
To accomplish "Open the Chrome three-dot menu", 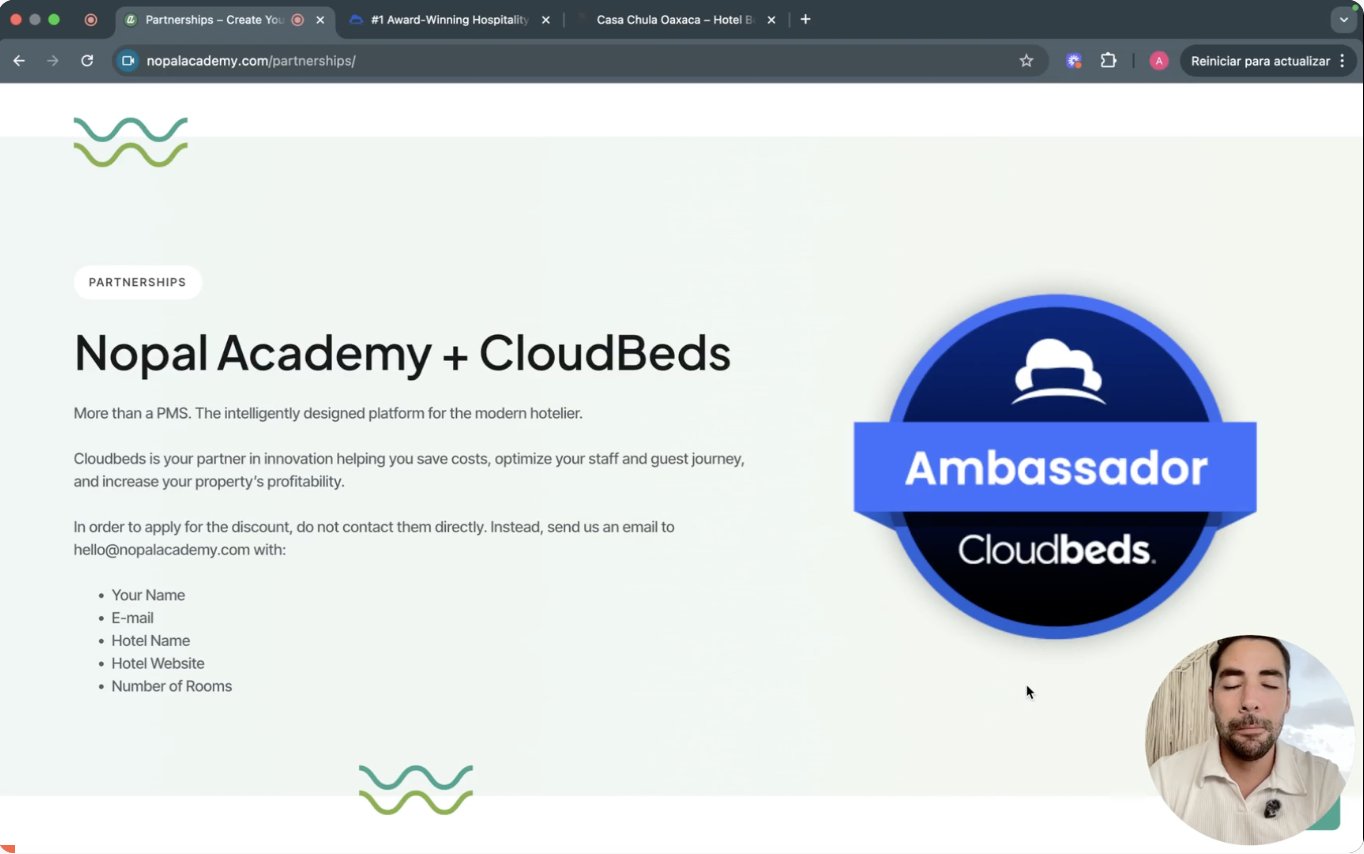I will 1342,61.
